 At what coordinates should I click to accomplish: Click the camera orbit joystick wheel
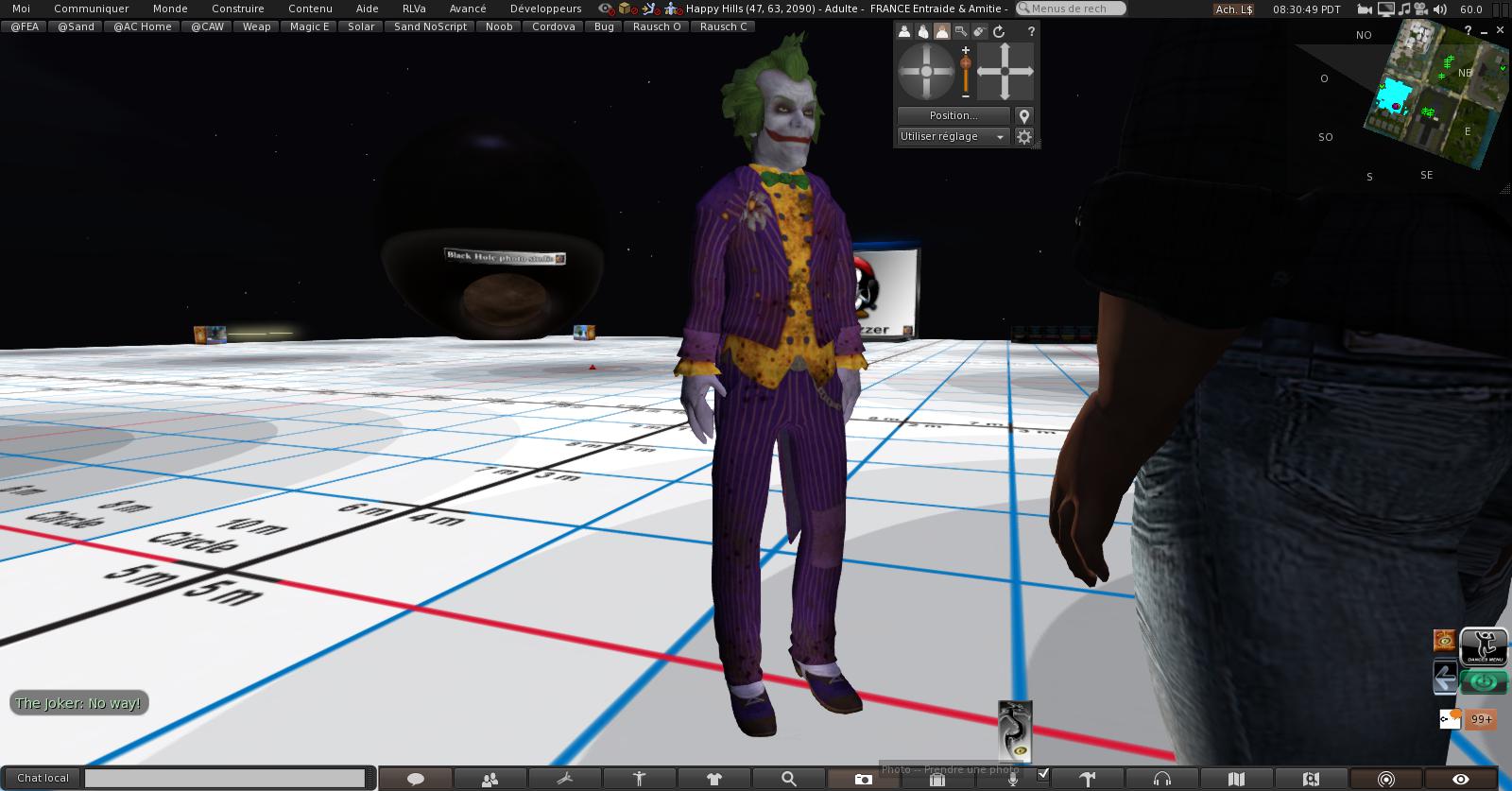pyautogui.click(x=926, y=72)
